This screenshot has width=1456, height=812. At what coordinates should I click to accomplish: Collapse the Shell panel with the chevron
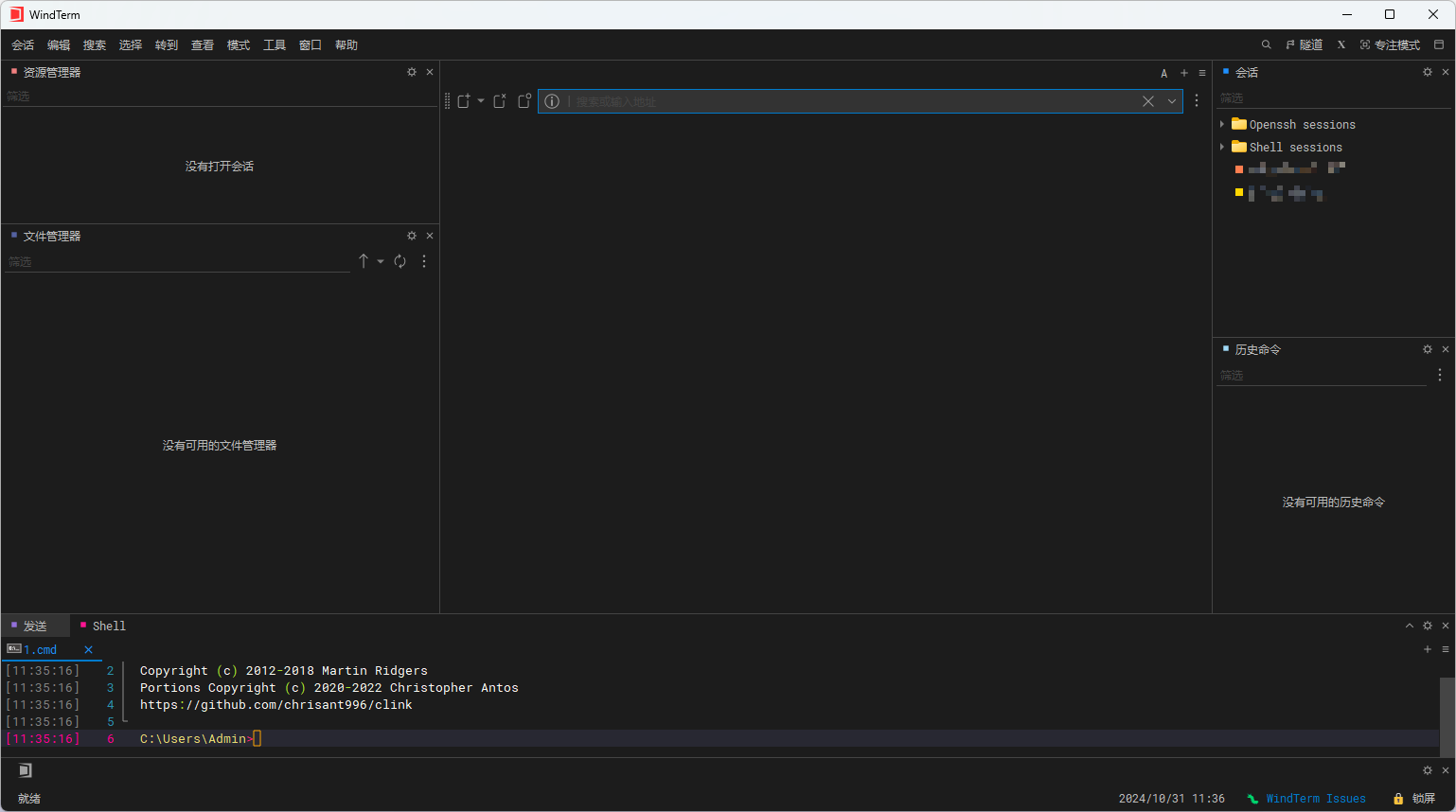point(1410,626)
